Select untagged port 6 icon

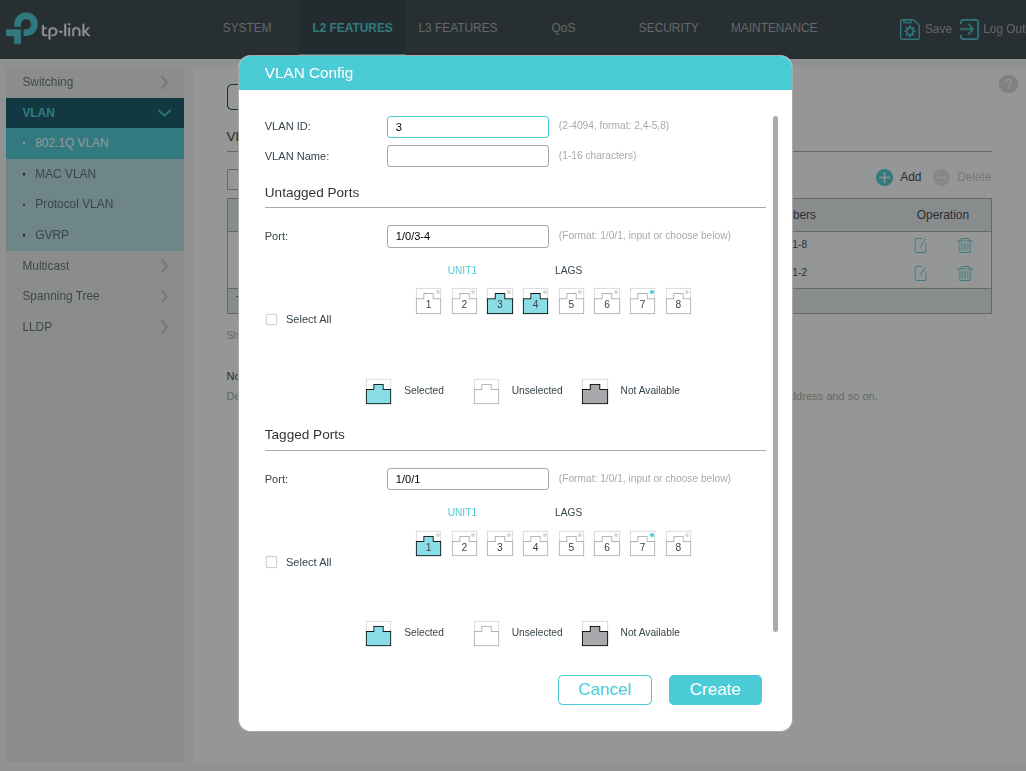pos(607,302)
